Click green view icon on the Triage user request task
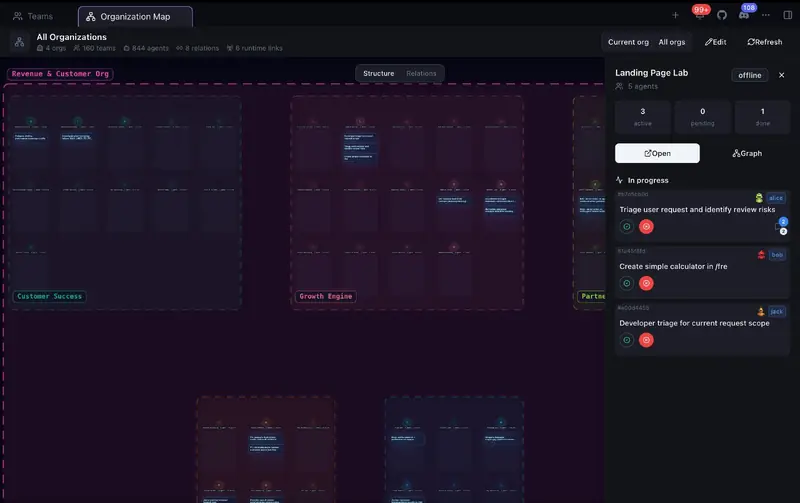Viewport: 800px width, 503px height. point(627,227)
